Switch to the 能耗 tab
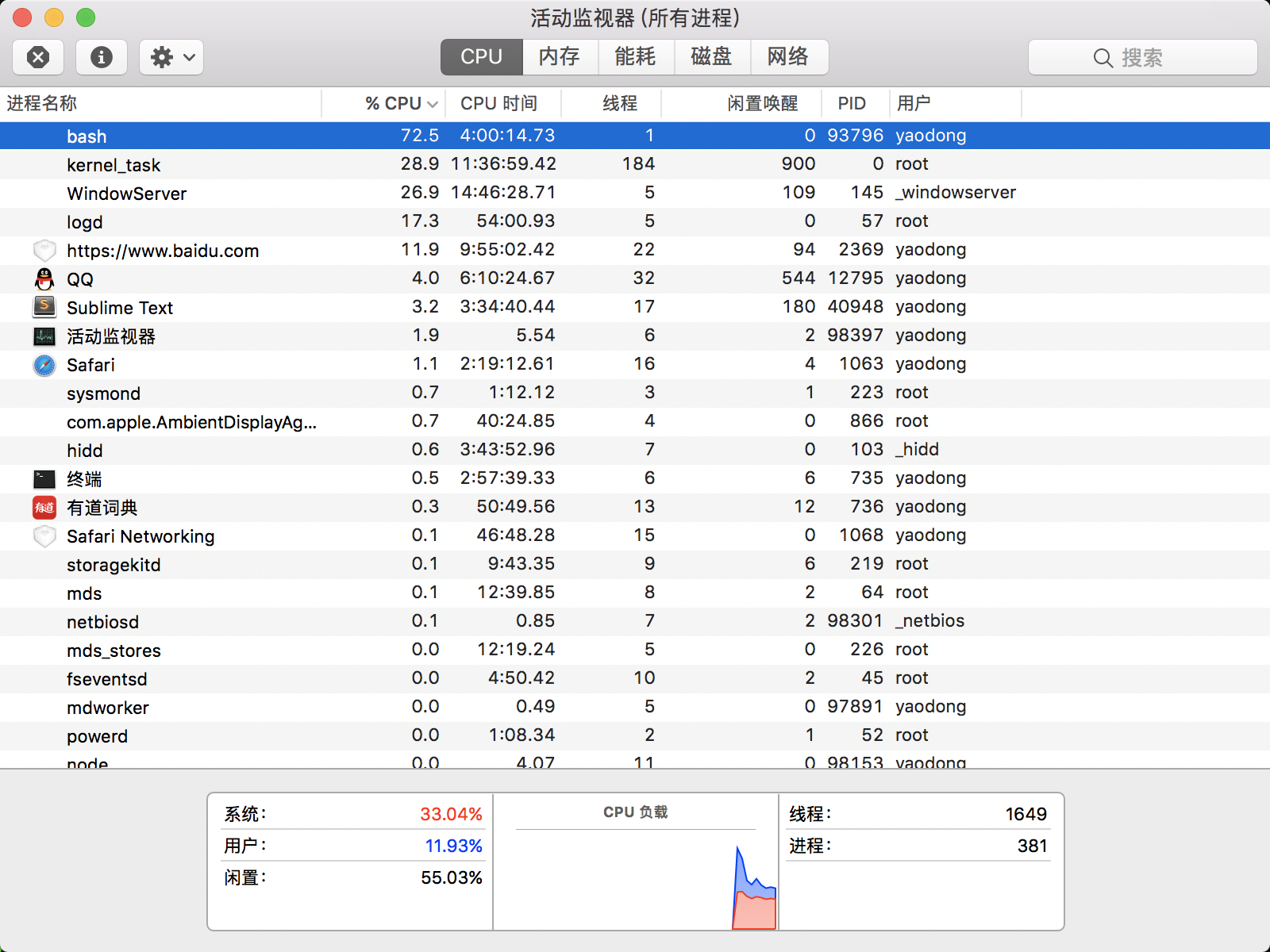Image resolution: width=1270 pixels, height=952 pixels. coord(635,57)
